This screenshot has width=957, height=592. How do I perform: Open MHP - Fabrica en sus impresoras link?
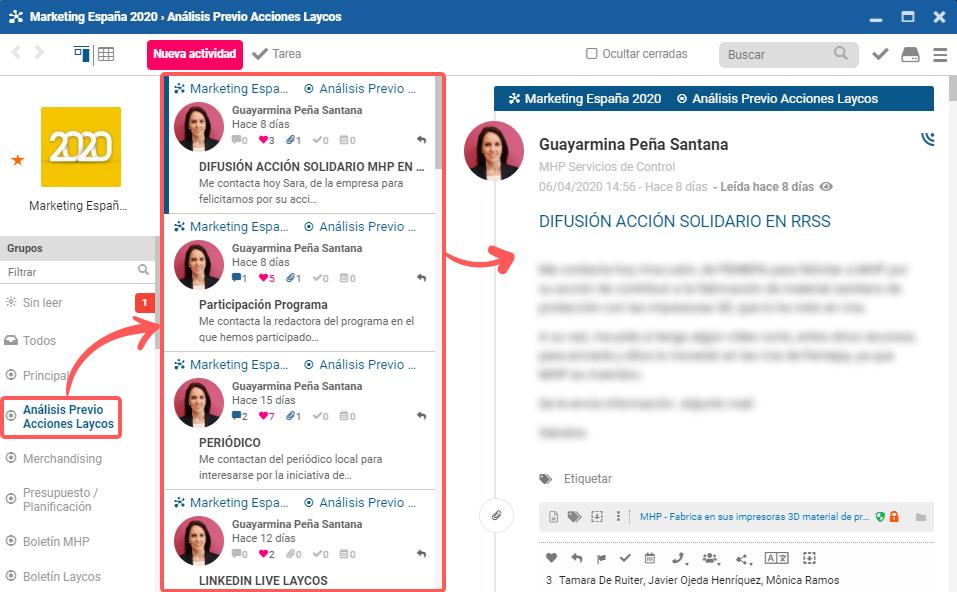(754, 516)
